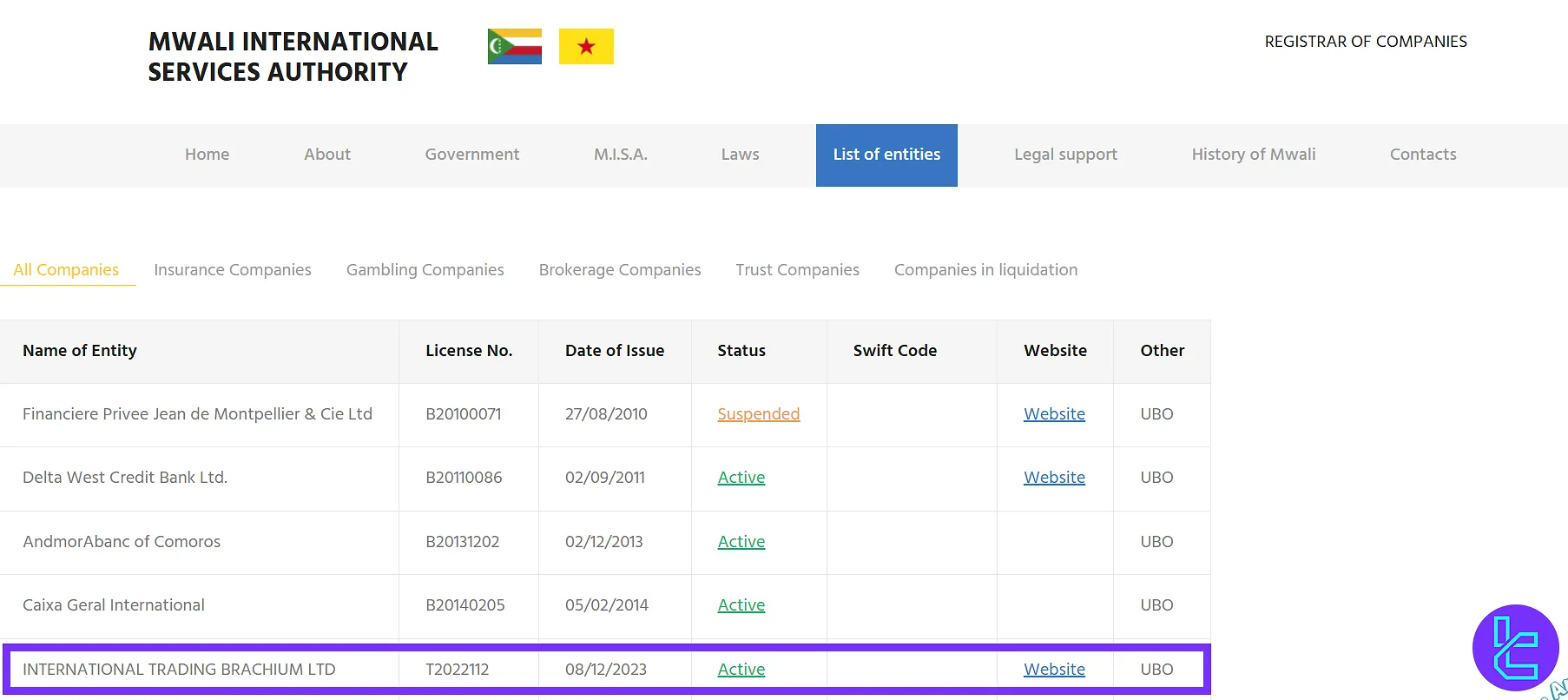The width and height of the screenshot is (1568, 700).
Task: Open Website link for Delta West Credit Bank
Action: (1054, 478)
